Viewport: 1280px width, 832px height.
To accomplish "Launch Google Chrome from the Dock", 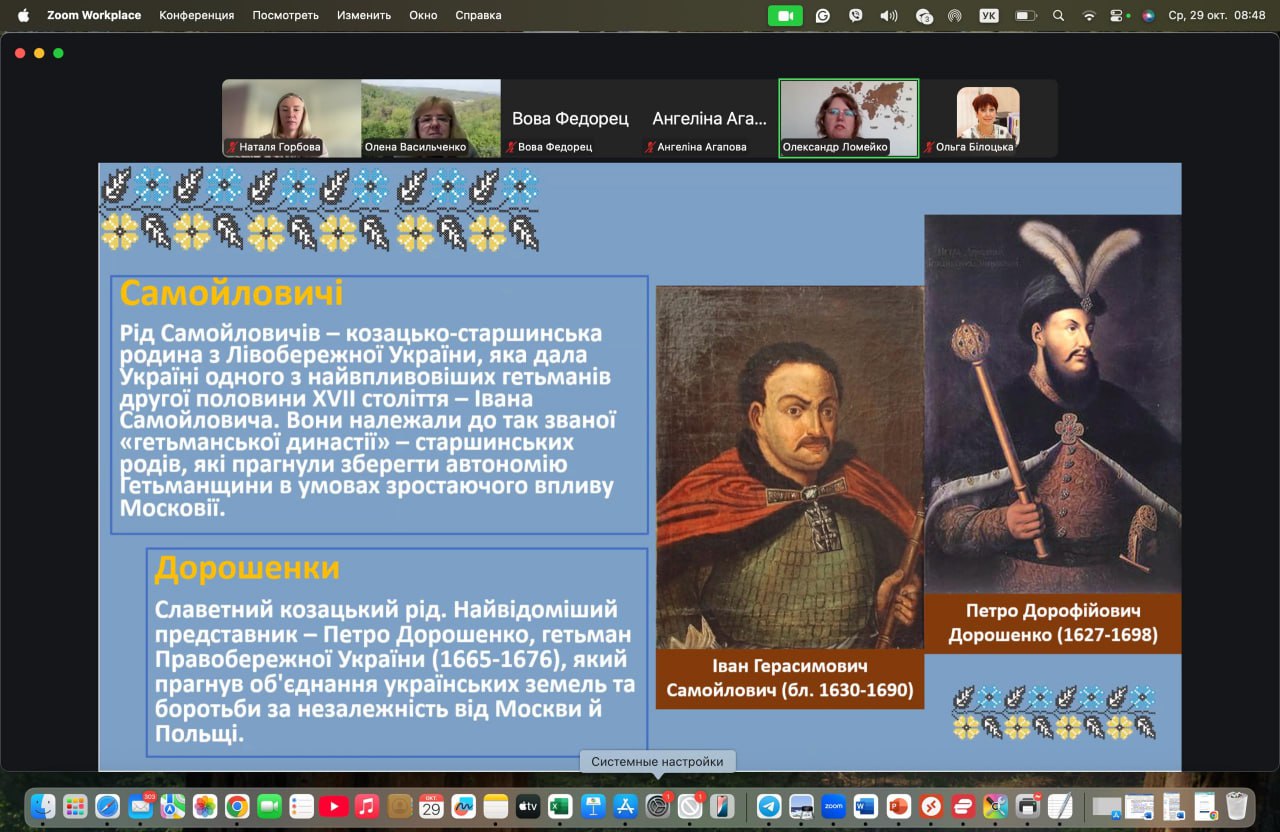I will (237, 806).
